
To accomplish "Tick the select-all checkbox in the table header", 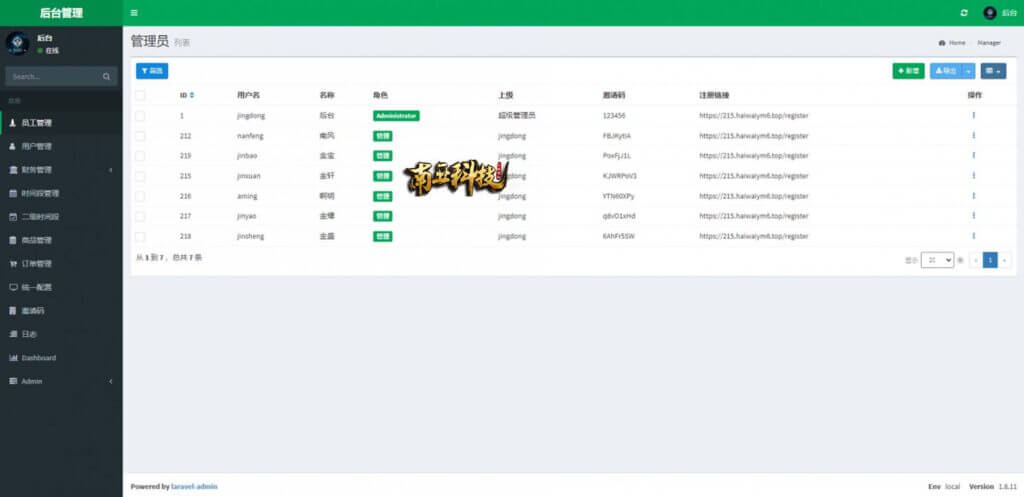I will pos(140,95).
